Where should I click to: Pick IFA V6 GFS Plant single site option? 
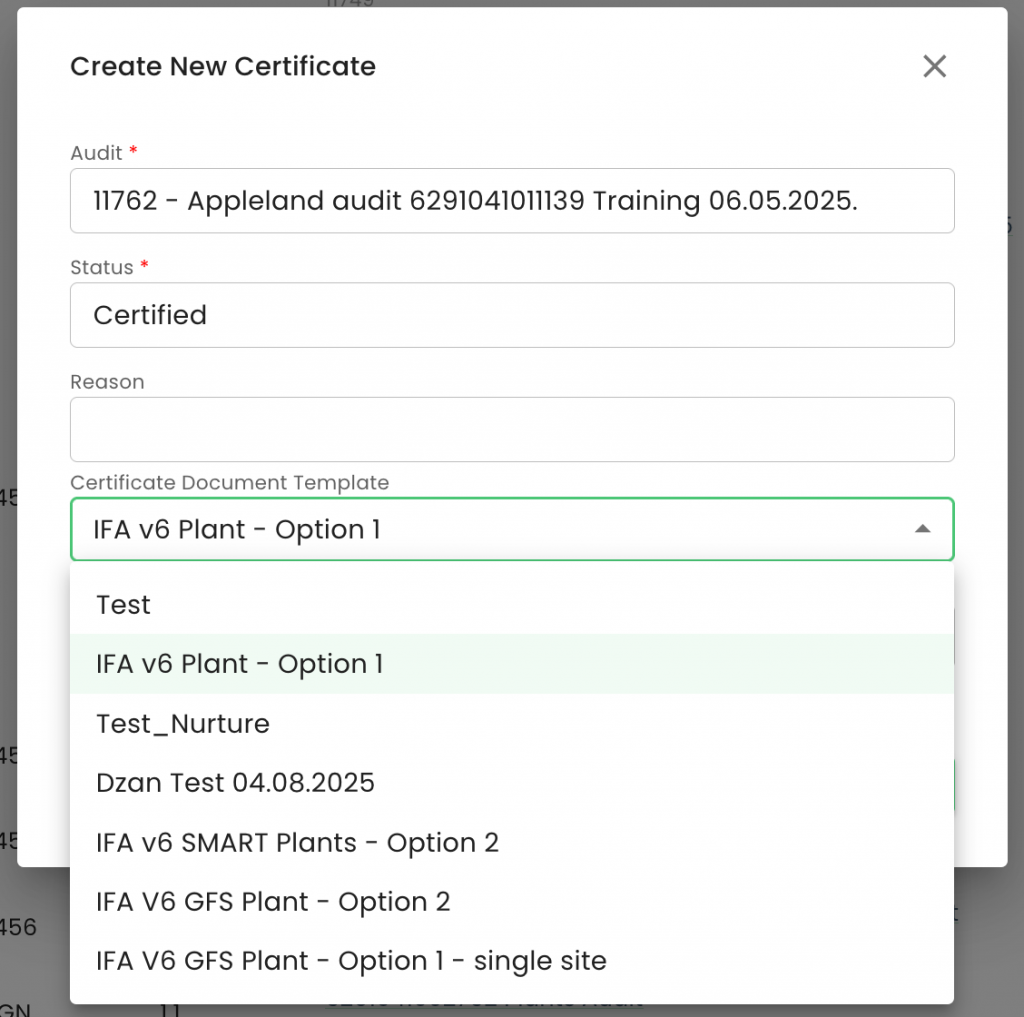[351, 961]
